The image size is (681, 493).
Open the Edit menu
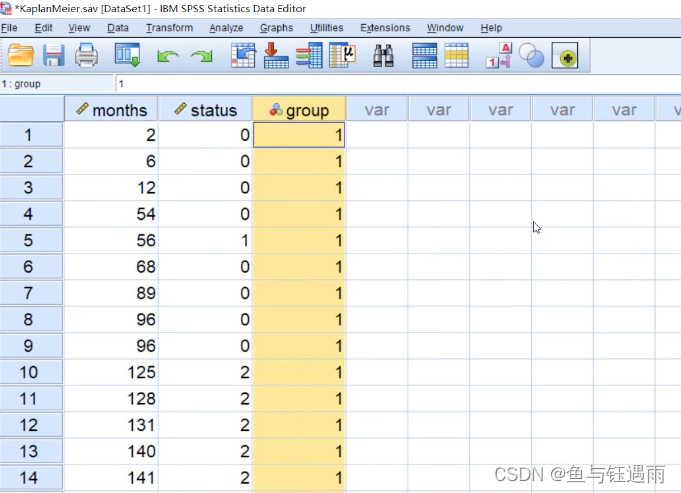click(x=43, y=28)
